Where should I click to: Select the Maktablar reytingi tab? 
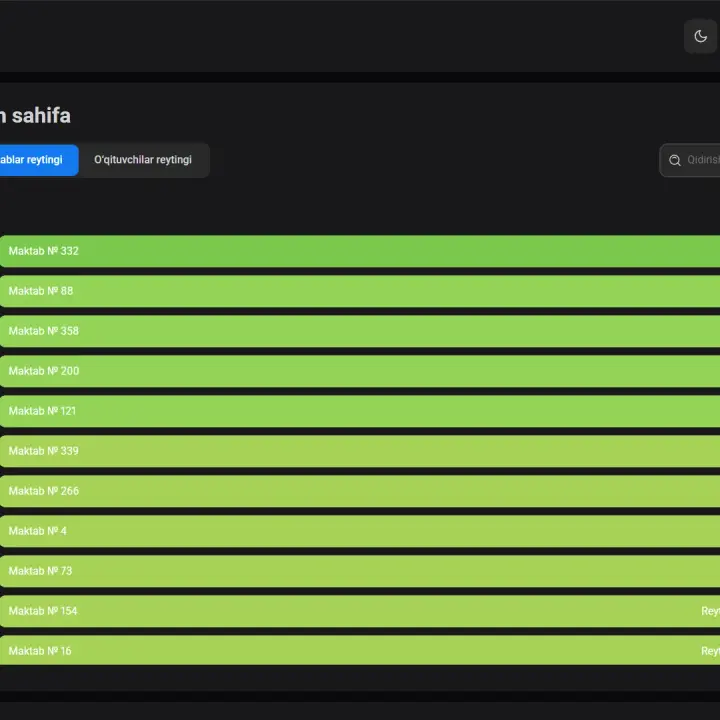(x=39, y=160)
